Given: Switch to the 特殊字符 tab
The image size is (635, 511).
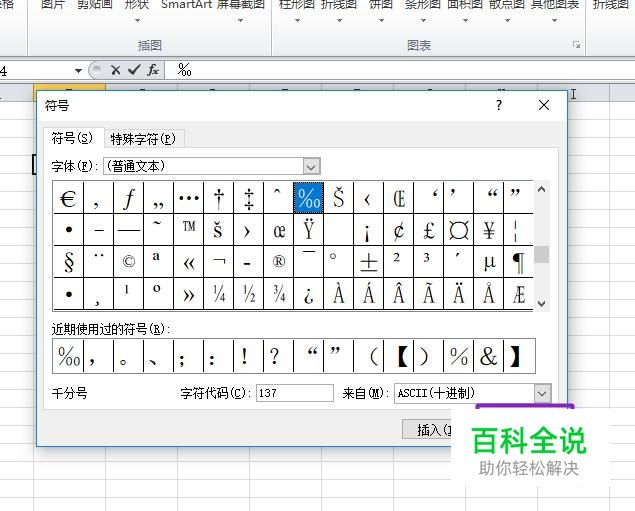Looking at the screenshot, I should (x=142, y=139).
